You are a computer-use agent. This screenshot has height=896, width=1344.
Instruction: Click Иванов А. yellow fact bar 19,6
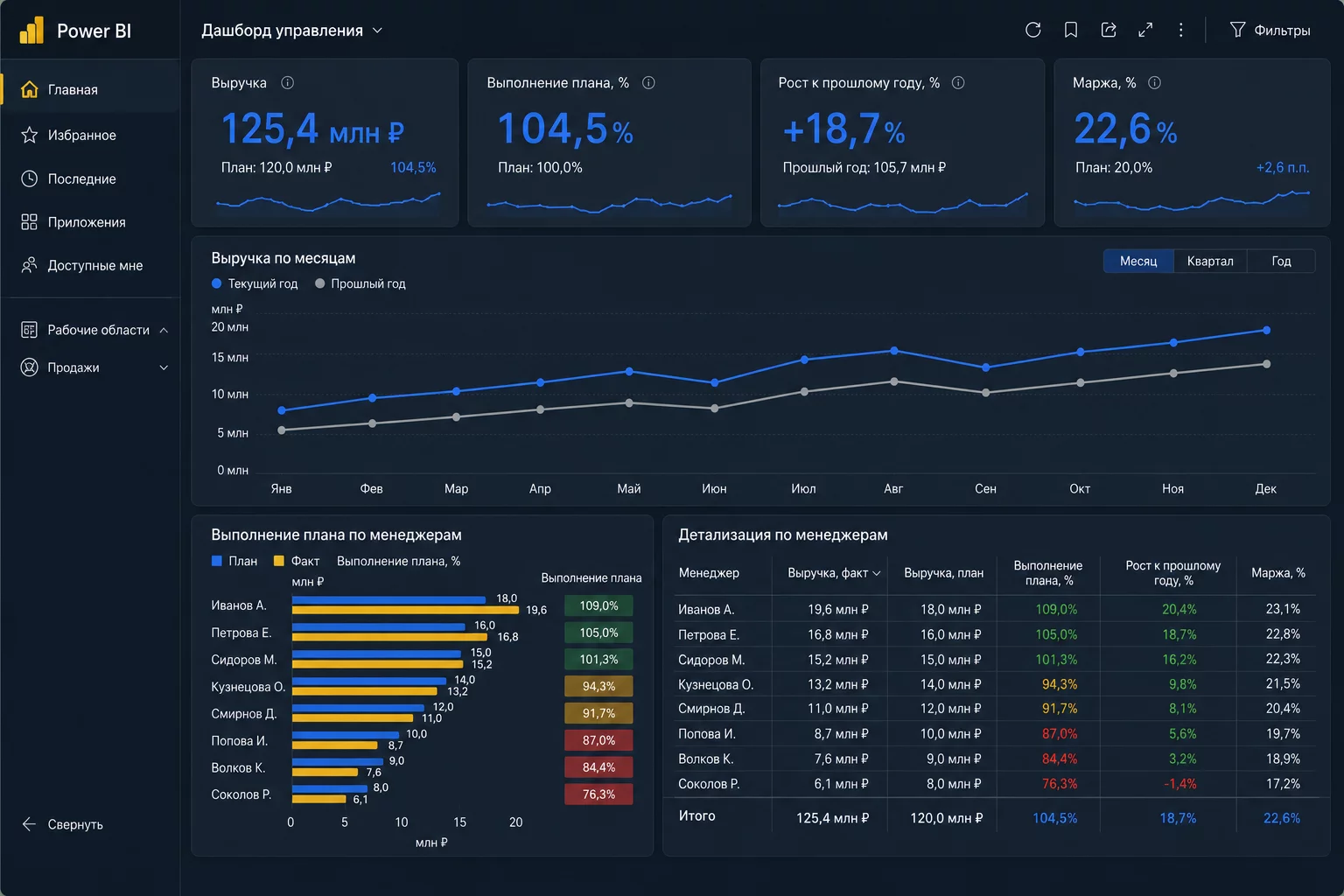coord(405,610)
